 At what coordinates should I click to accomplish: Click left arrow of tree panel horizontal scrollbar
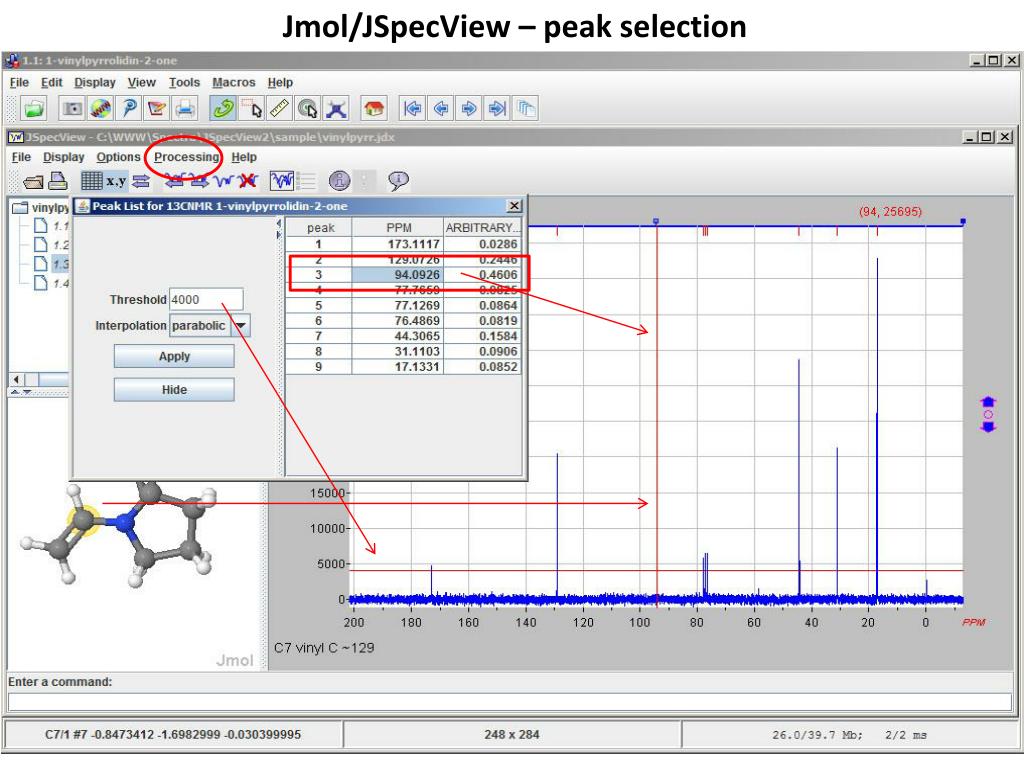click(x=16, y=379)
